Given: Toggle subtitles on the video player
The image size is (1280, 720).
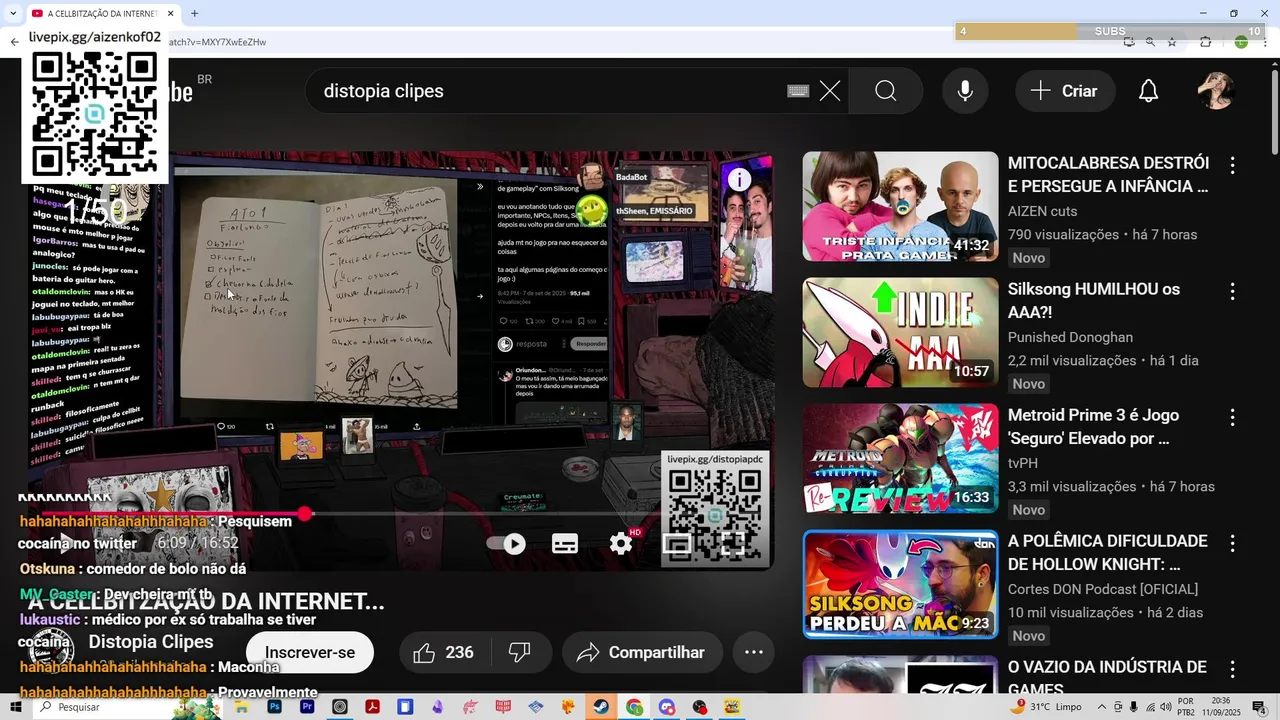Looking at the screenshot, I should [x=565, y=543].
